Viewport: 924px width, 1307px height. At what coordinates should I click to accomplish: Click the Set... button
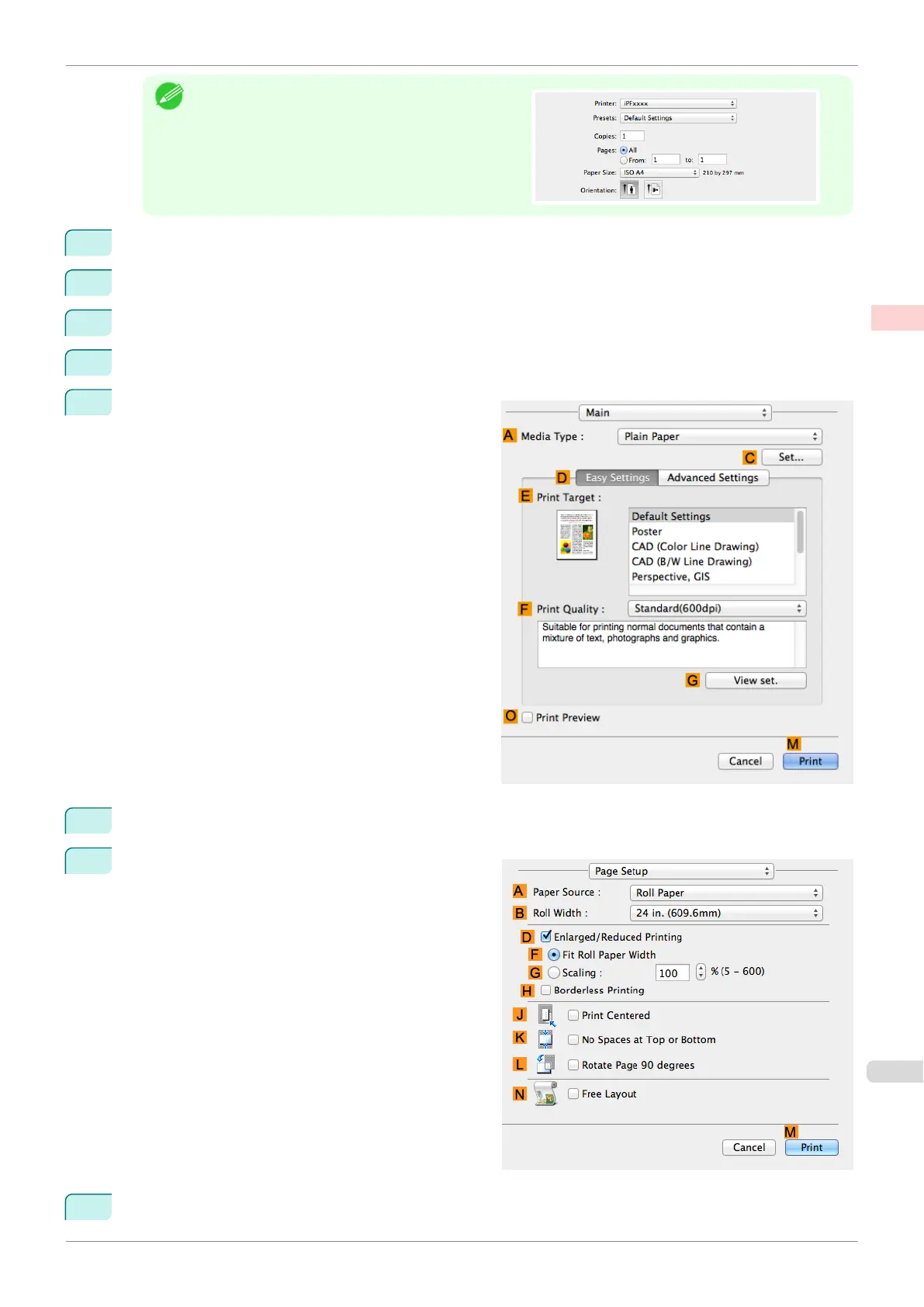click(x=791, y=457)
